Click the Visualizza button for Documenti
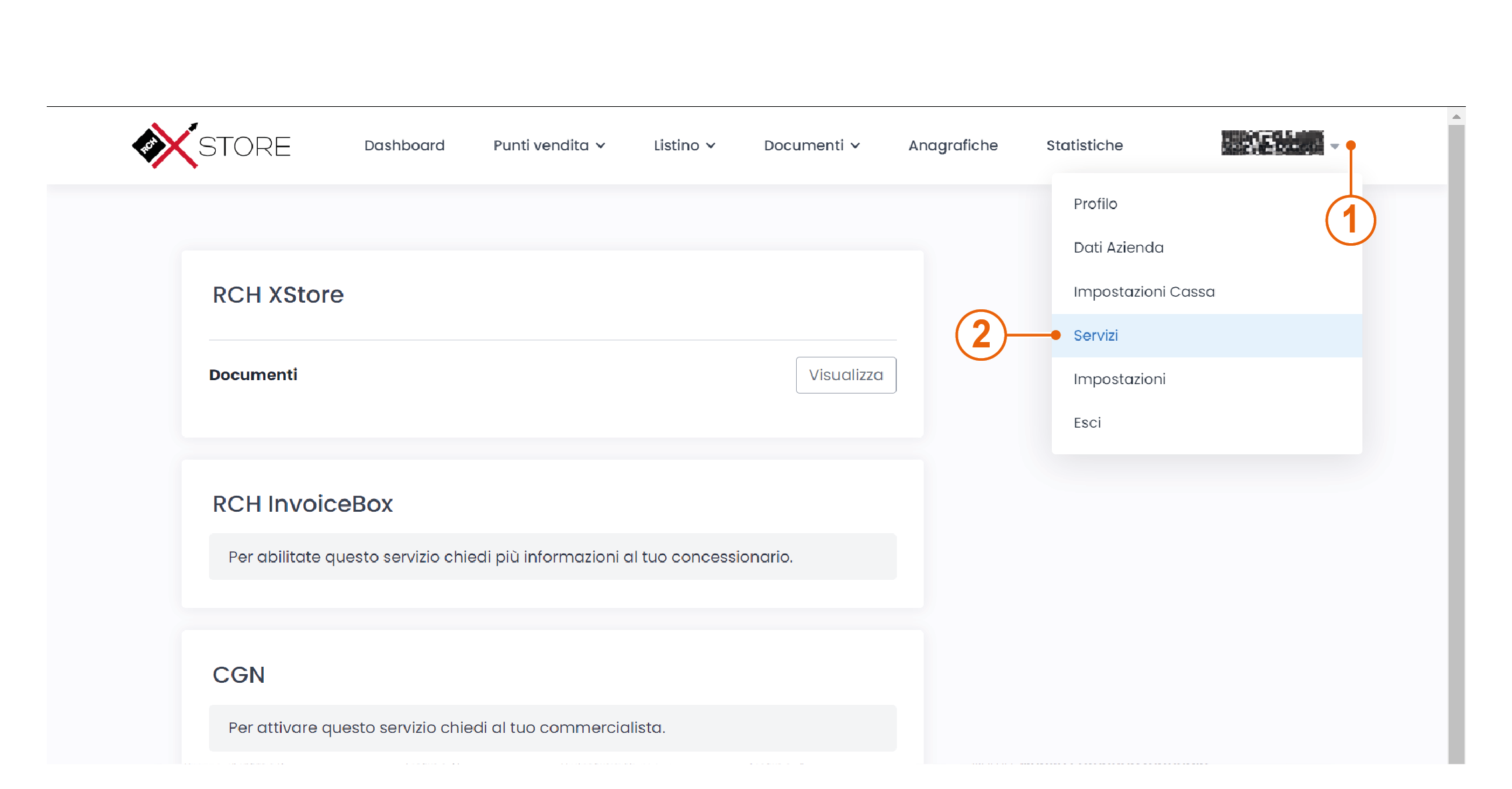This screenshot has width=1512, height=789. (845, 375)
